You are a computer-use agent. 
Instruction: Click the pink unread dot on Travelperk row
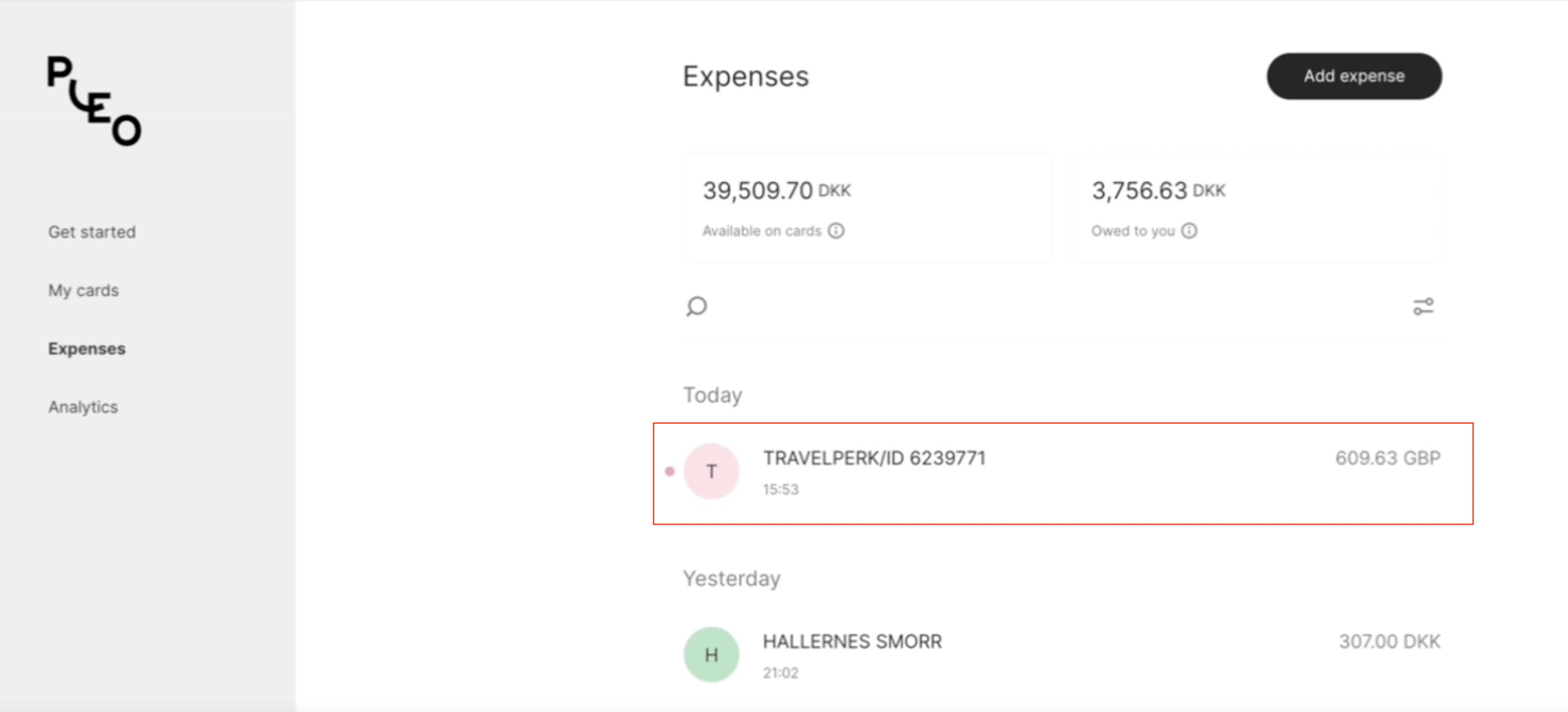point(670,471)
